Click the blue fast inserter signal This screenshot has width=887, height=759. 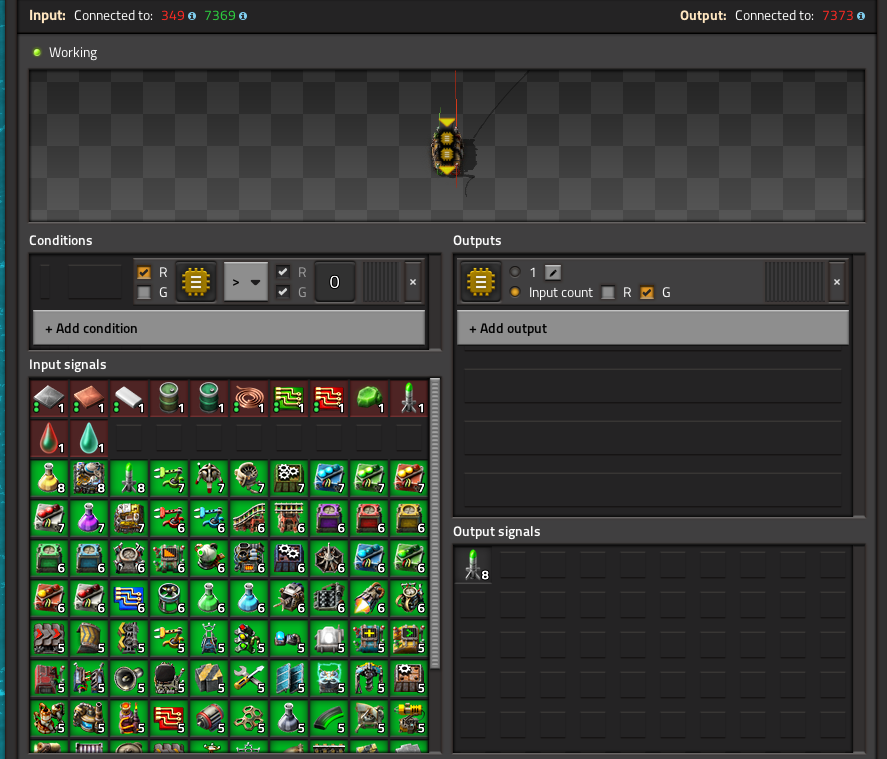[x=209, y=519]
